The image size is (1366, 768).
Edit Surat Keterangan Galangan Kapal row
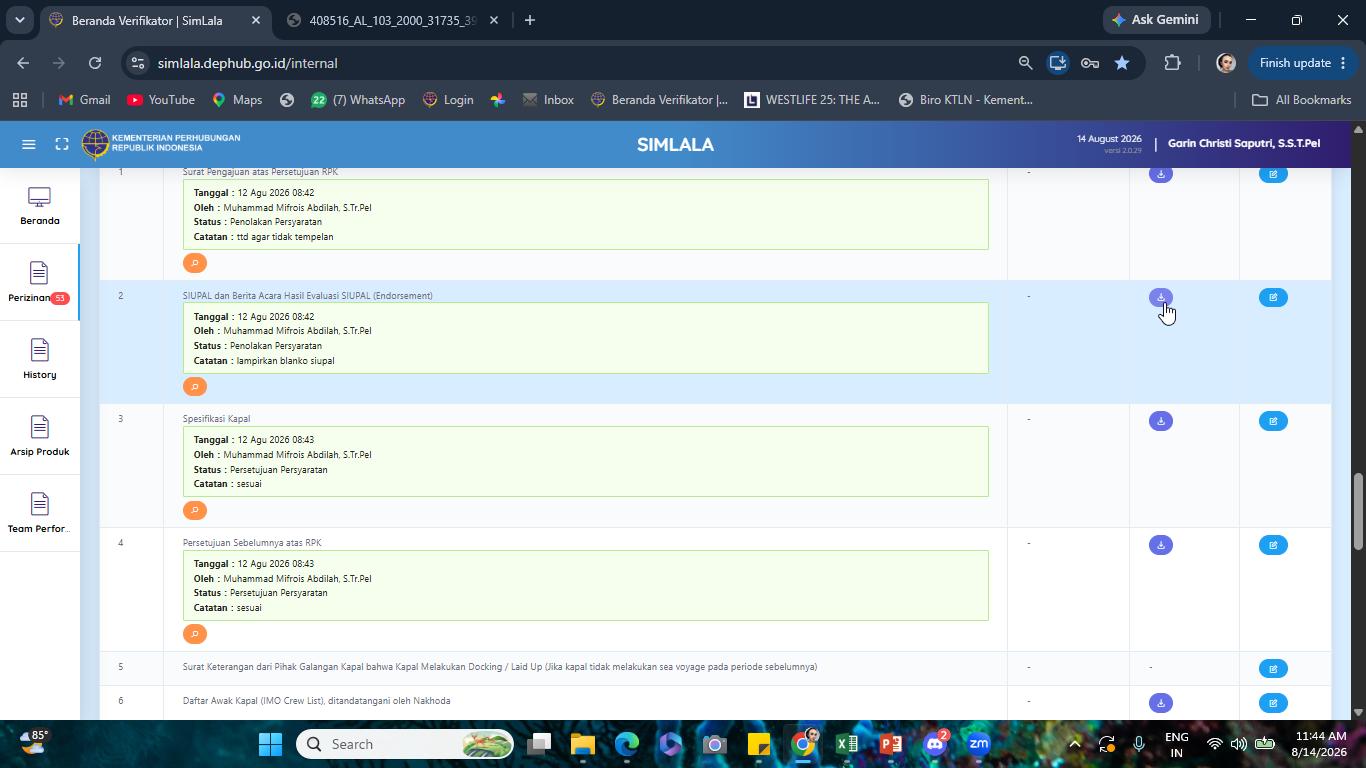tap(1273, 669)
